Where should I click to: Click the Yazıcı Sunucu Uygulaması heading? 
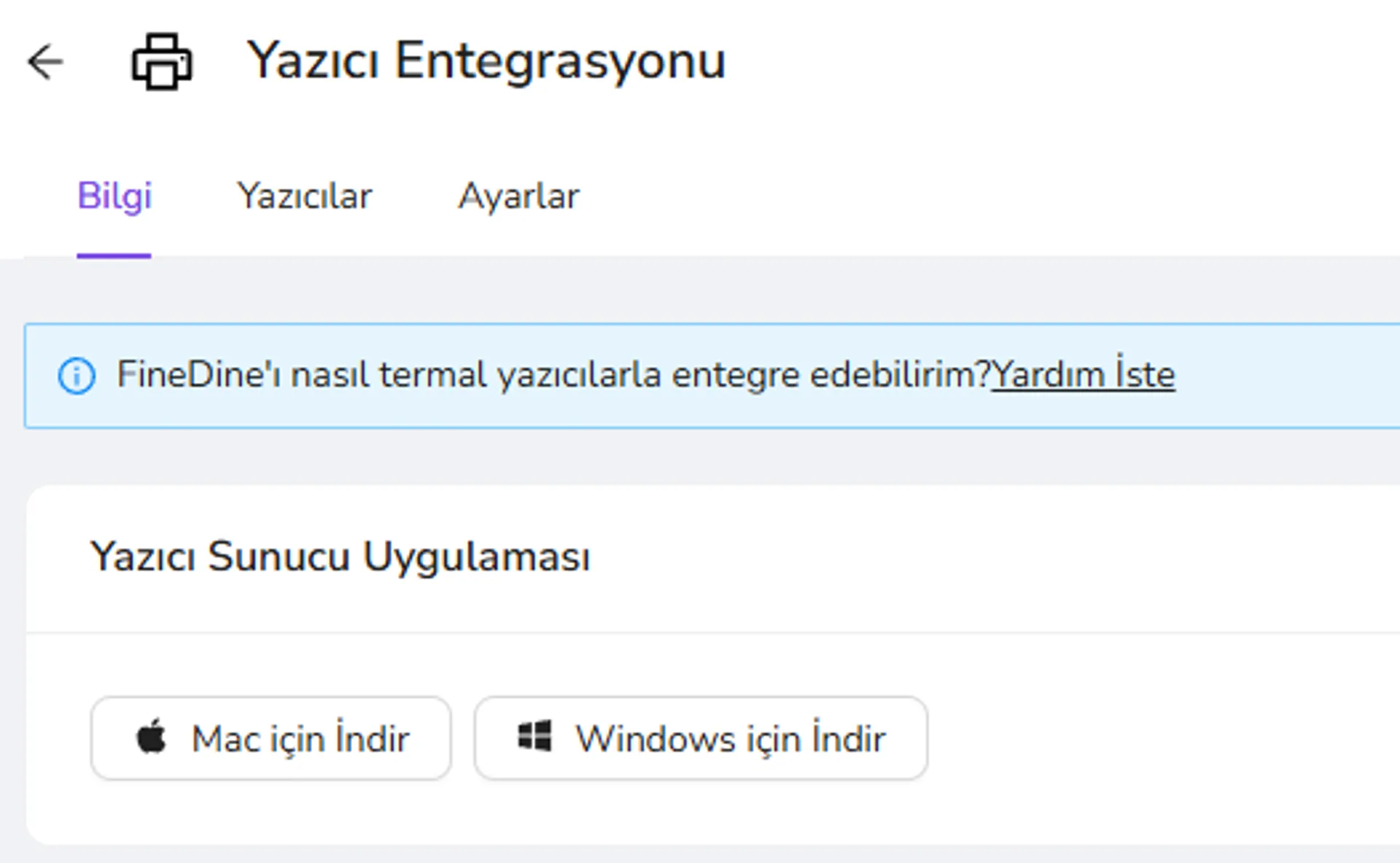(340, 557)
